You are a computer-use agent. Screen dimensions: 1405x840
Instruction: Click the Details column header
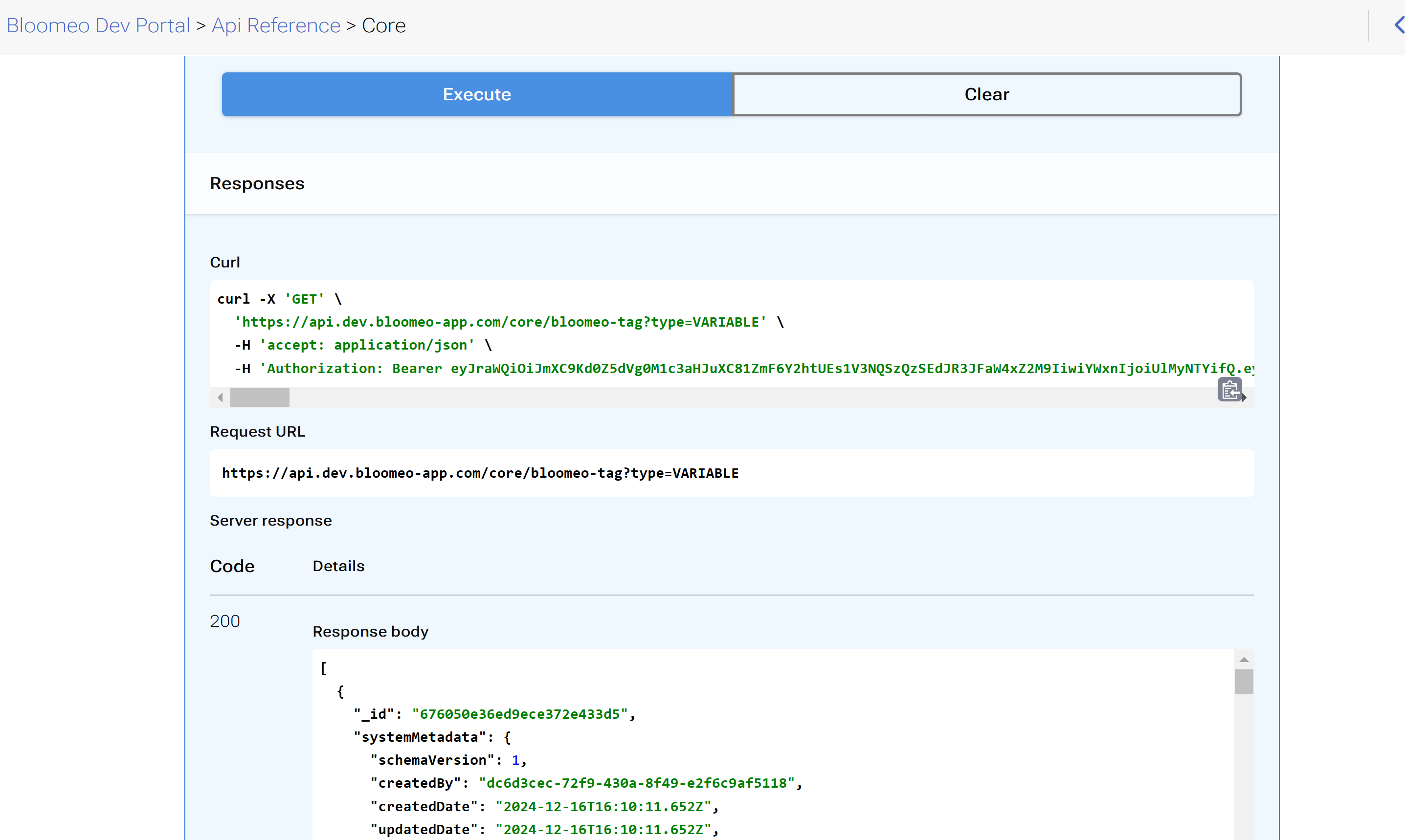[x=338, y=566]
